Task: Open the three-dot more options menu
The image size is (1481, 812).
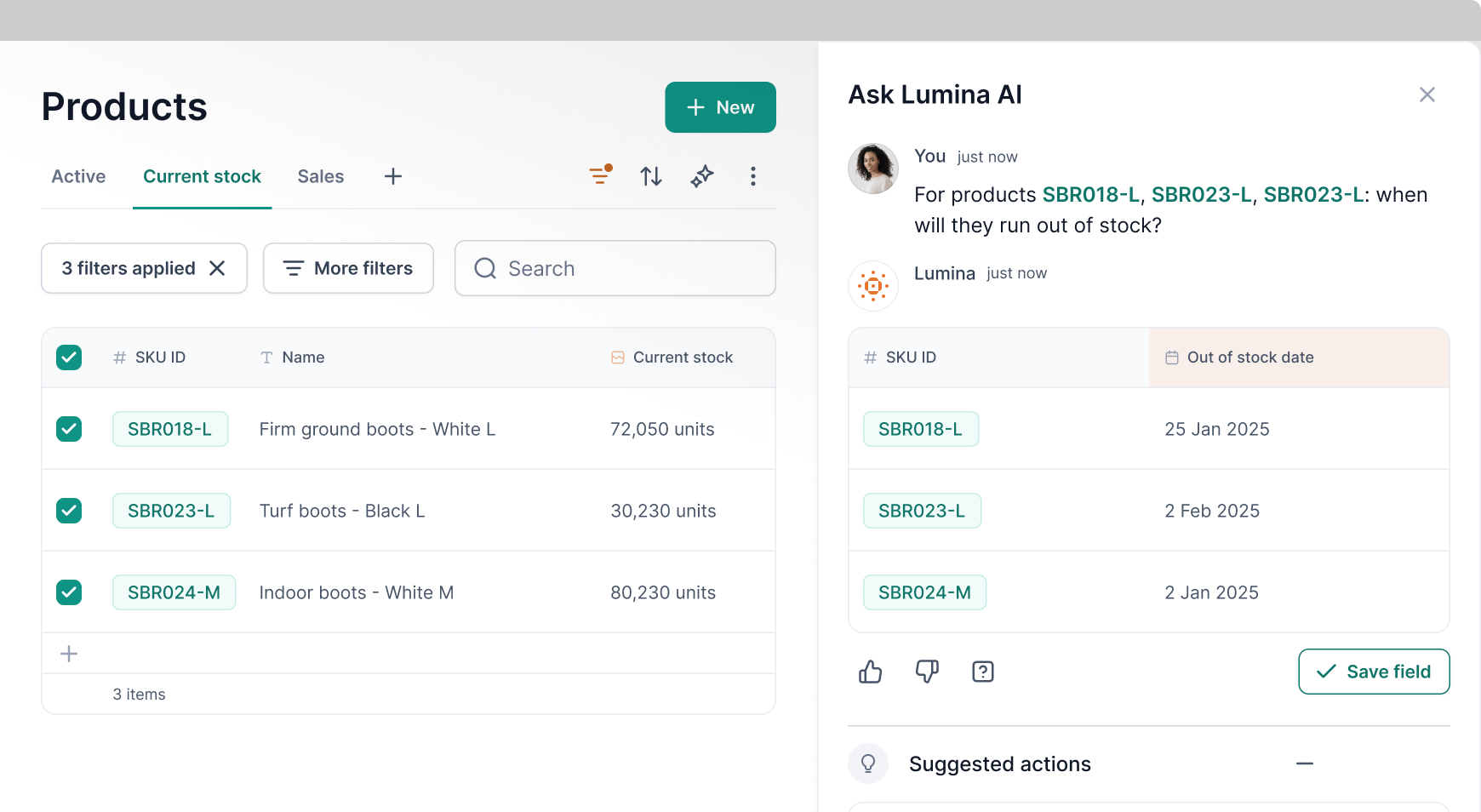Action: click(752, 176)
